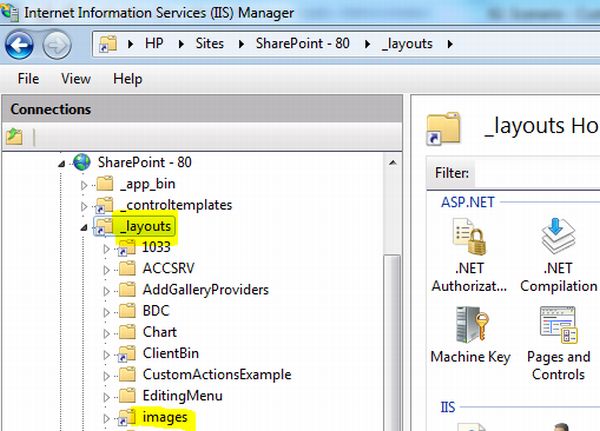The width and height of the screenshot is (600, 431).
Task: Click the SharePoint - 80 globe icon
Action: coord(82,162)
